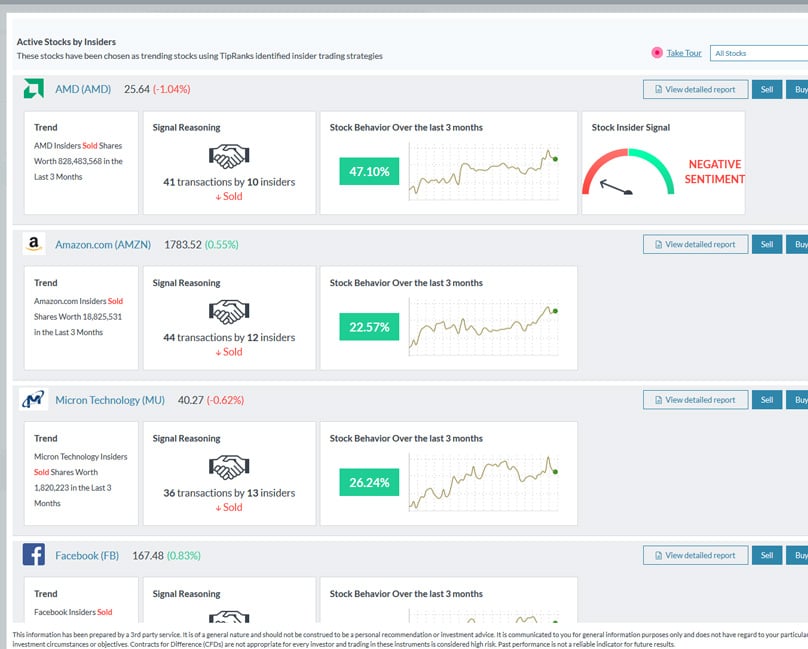Click '41 transactions by 10 insiders' text
This screenshot has height=649, width=808.
(x=229, y=182)
